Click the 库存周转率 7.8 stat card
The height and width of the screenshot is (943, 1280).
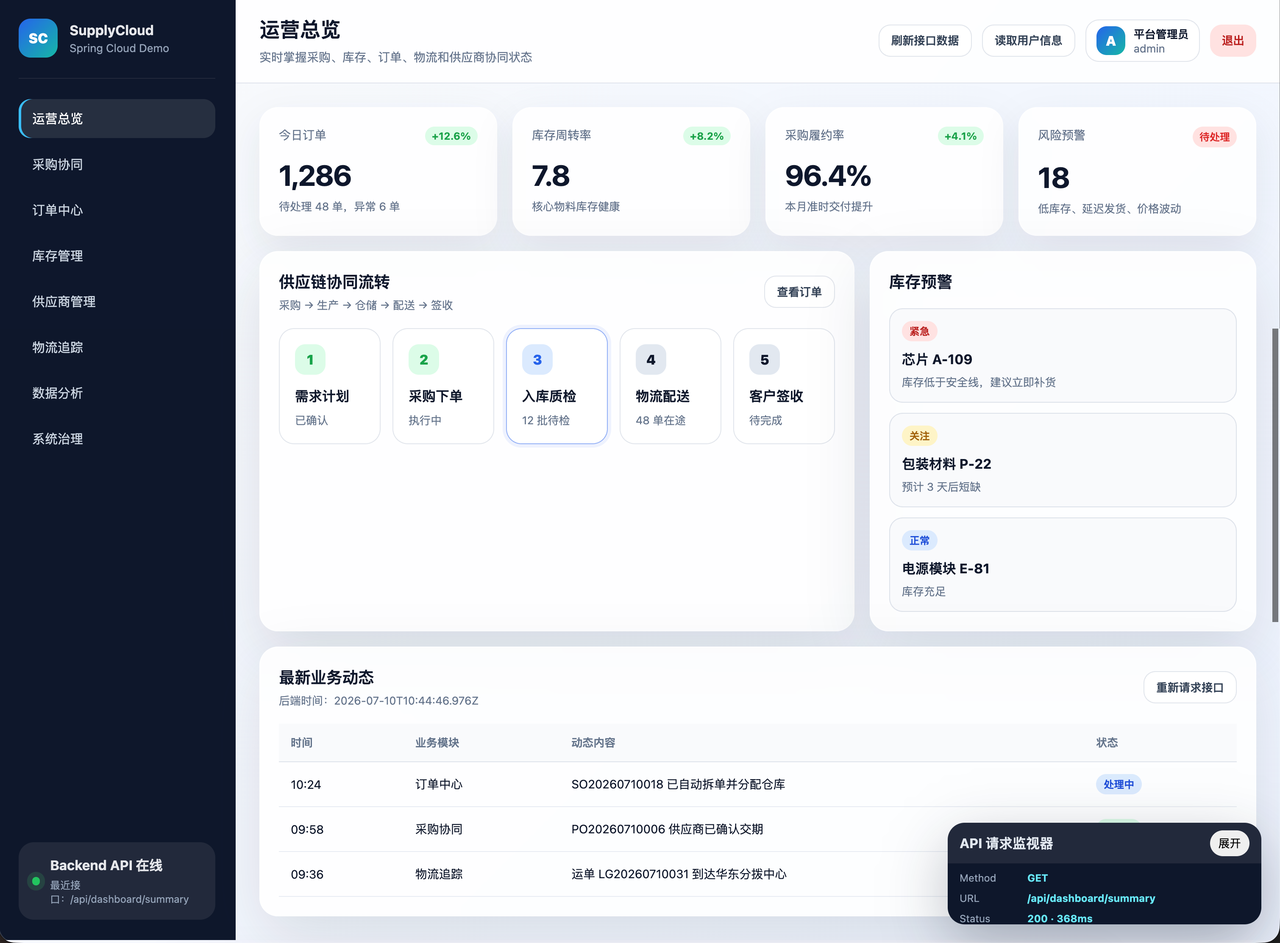pos(631,172)
